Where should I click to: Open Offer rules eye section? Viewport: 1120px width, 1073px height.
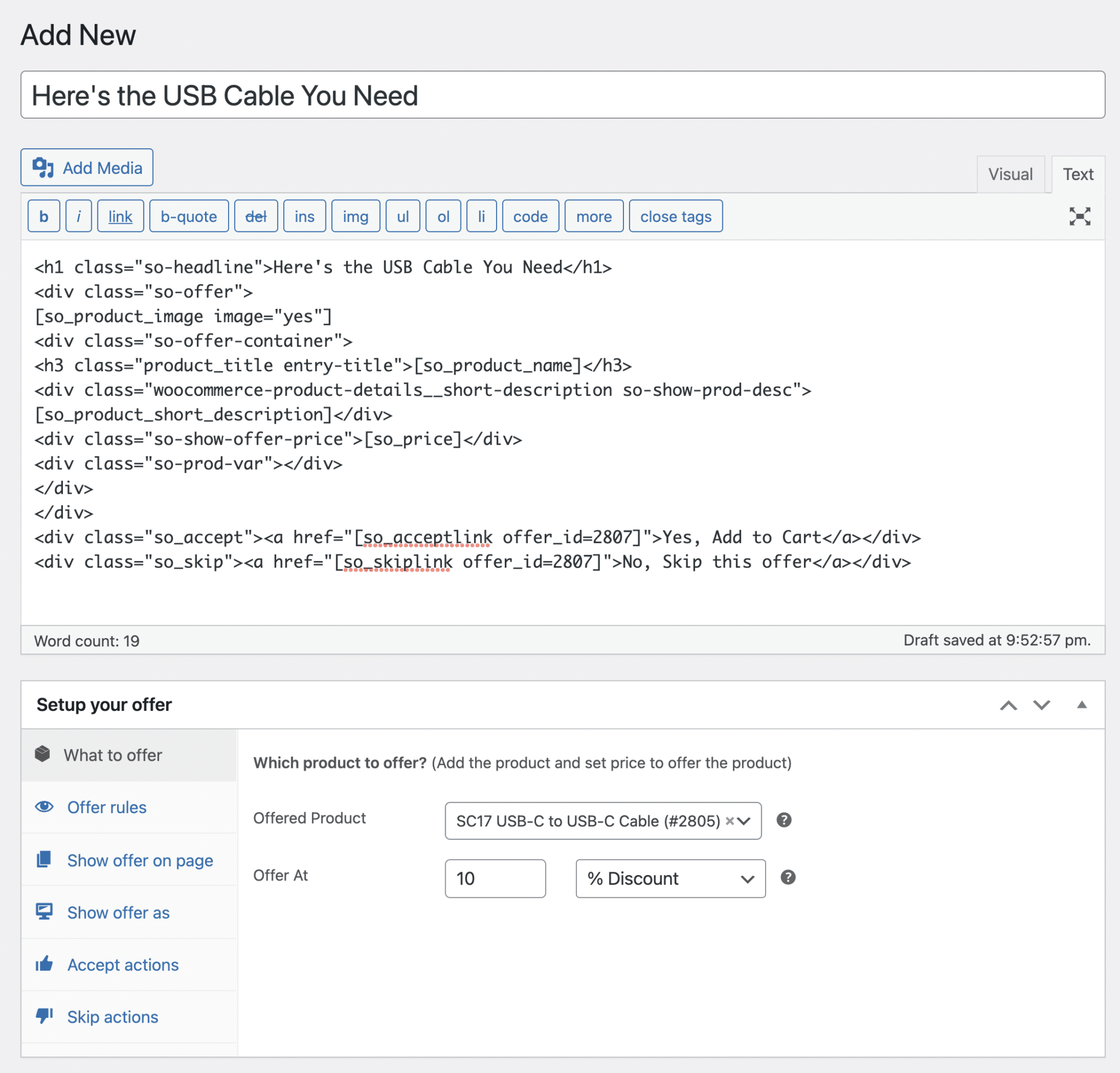tap(106, 807)
